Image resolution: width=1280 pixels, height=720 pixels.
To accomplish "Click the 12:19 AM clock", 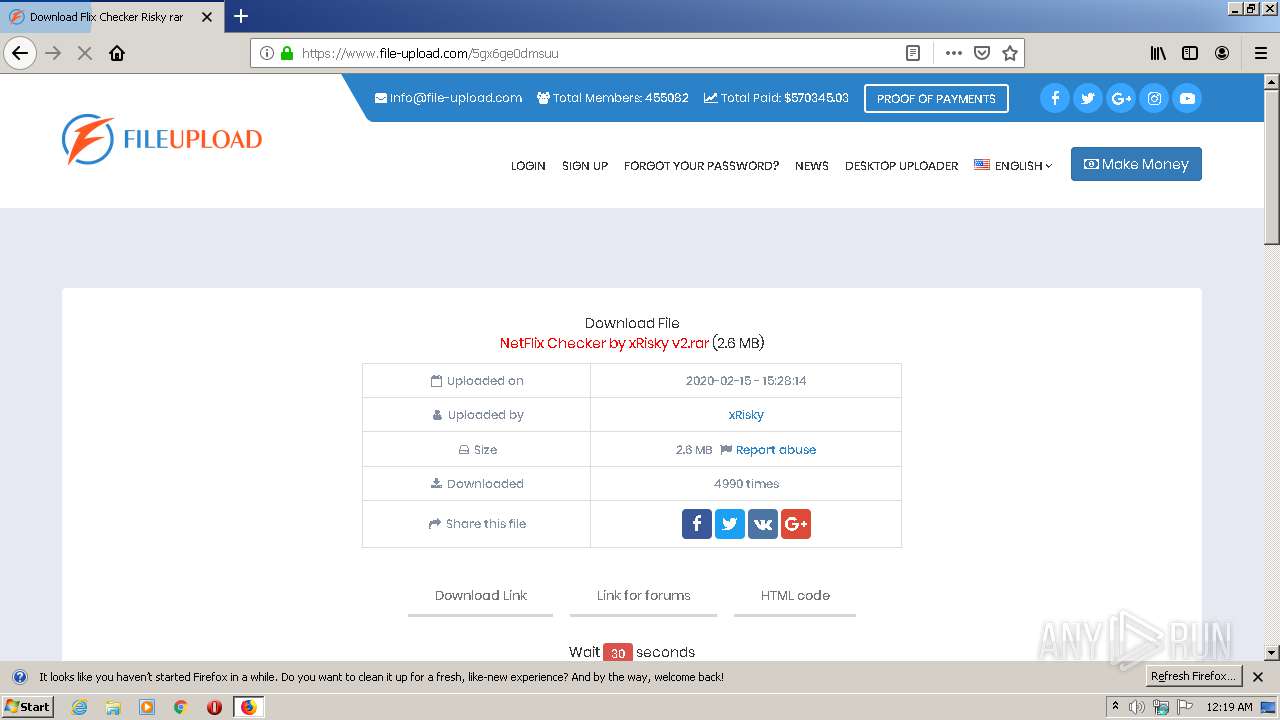I will 1230,707.
